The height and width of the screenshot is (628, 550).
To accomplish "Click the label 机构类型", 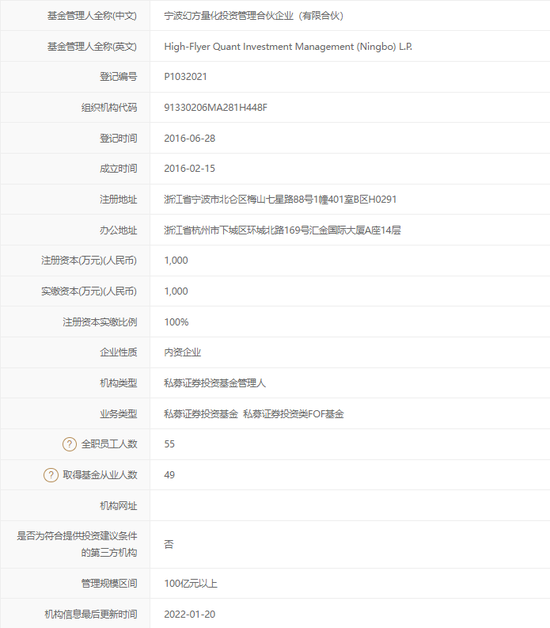I will pos(119,383).
